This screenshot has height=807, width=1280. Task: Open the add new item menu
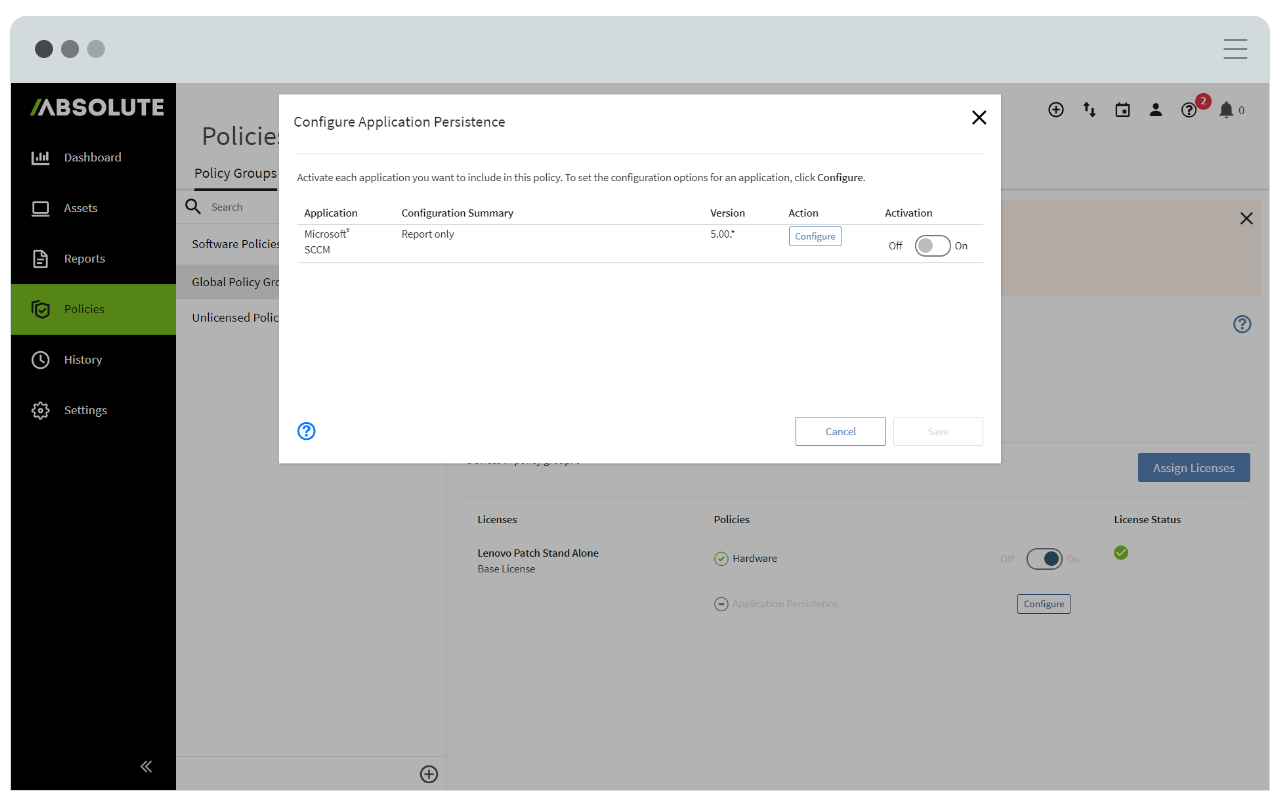(1056, 110)
